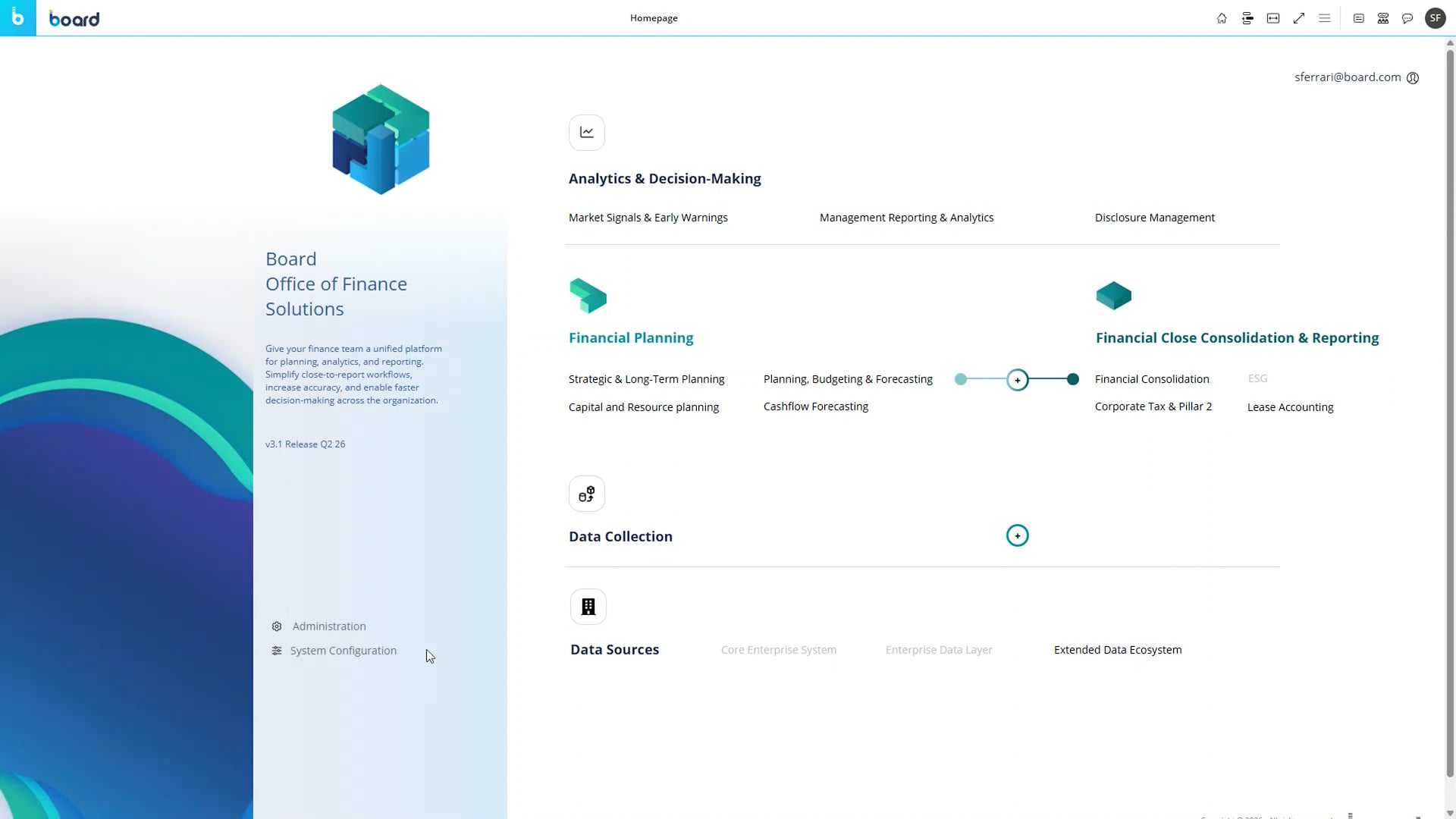Open the selections panel icon
The width and height of the screenshot is (1456, 819).
click(1359, 18)
